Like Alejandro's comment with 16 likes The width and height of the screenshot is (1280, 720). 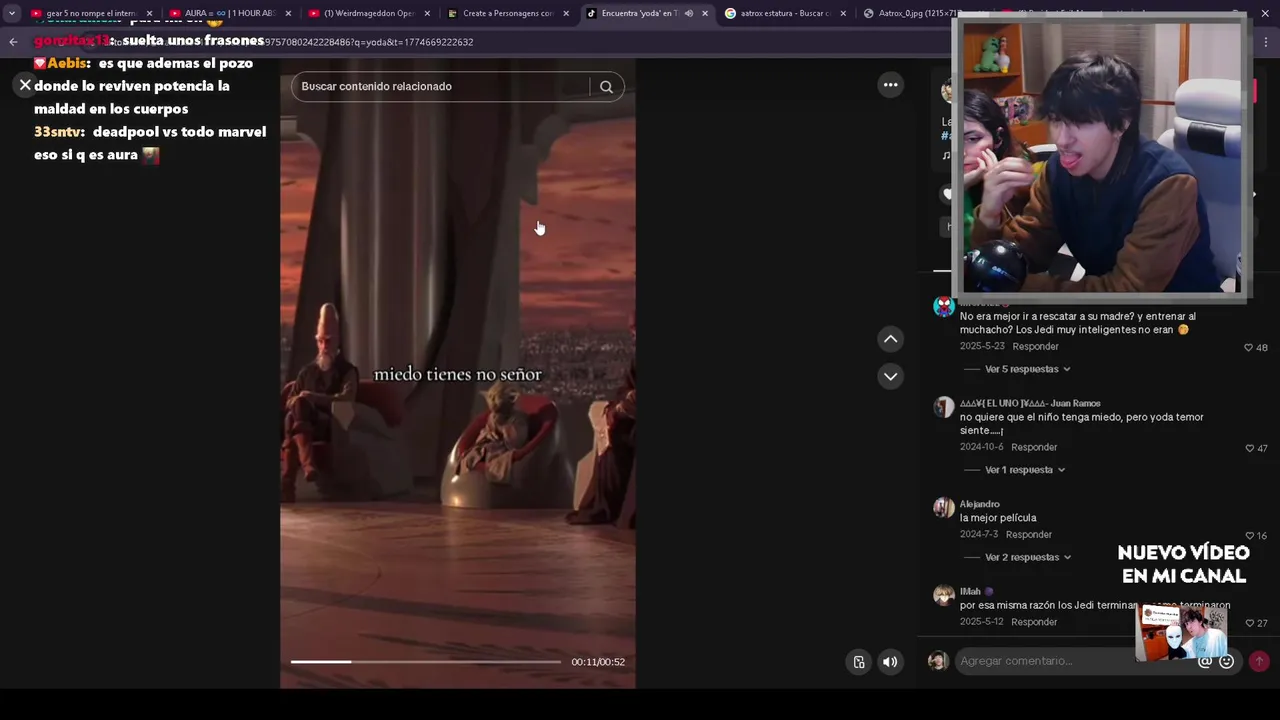tap(1249, 536)
